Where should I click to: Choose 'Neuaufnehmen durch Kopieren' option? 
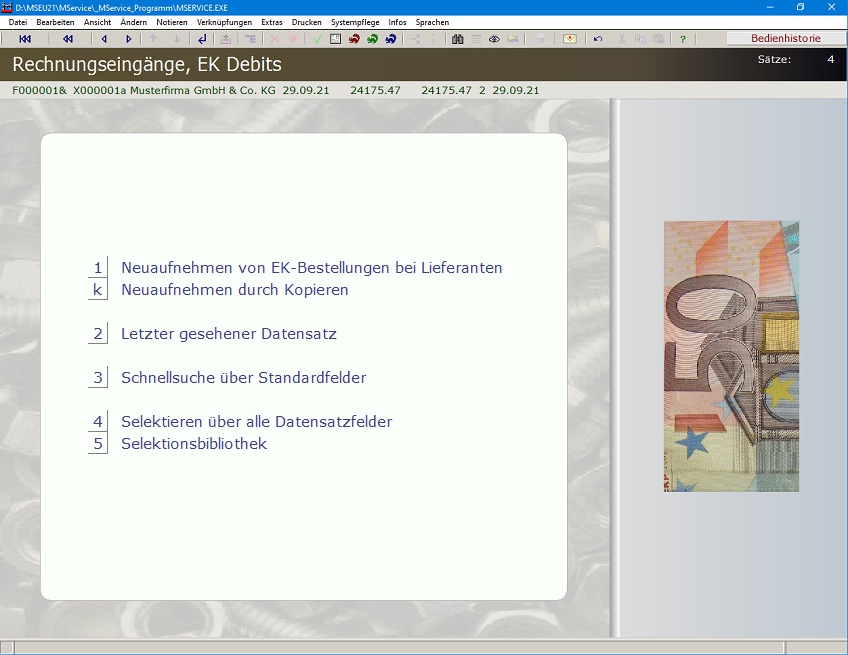[x=234, y=290]
